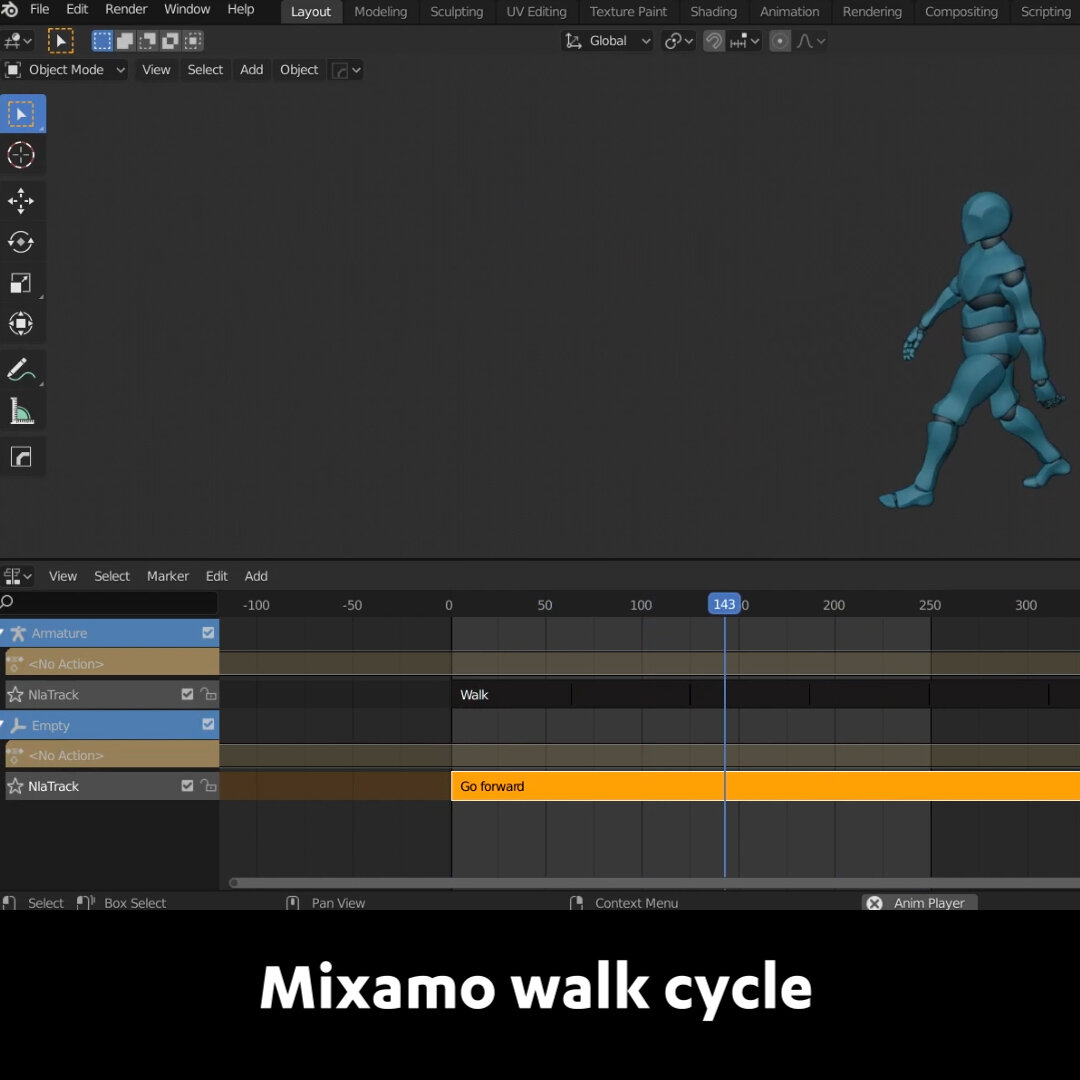Screen dimensions: 1080x1080
Task: Toggle lock on Empty NlaTrack
Action: [208, 785]
